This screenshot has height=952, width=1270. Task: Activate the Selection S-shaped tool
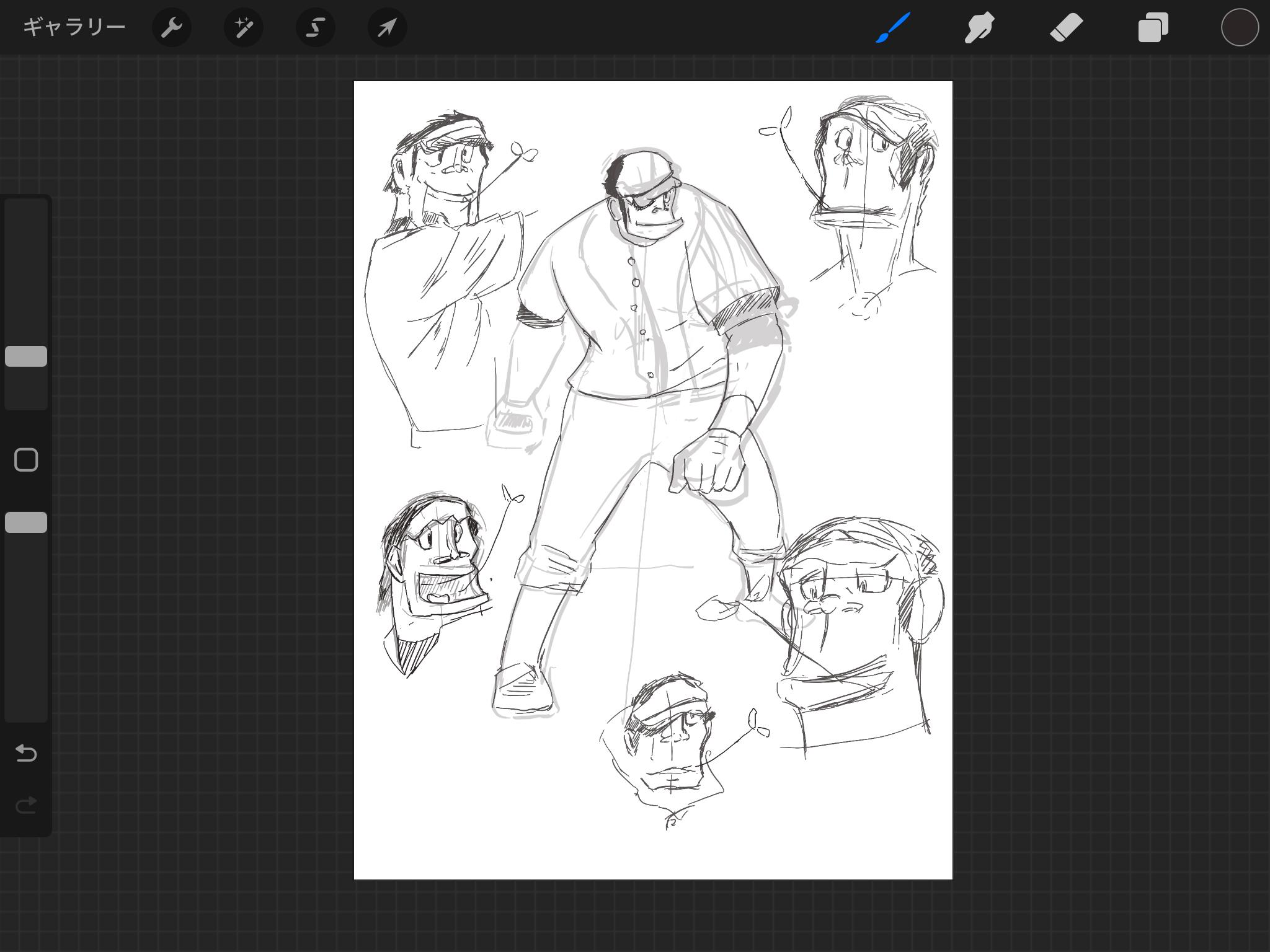point(315,27)
